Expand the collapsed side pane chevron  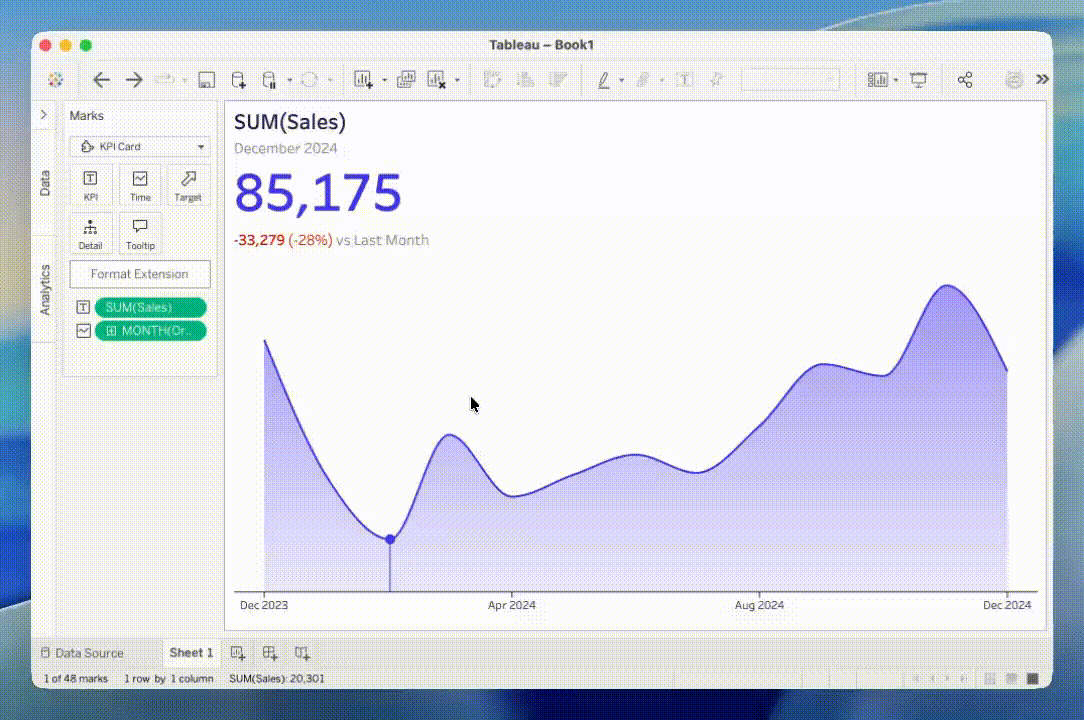pos(43,115)
